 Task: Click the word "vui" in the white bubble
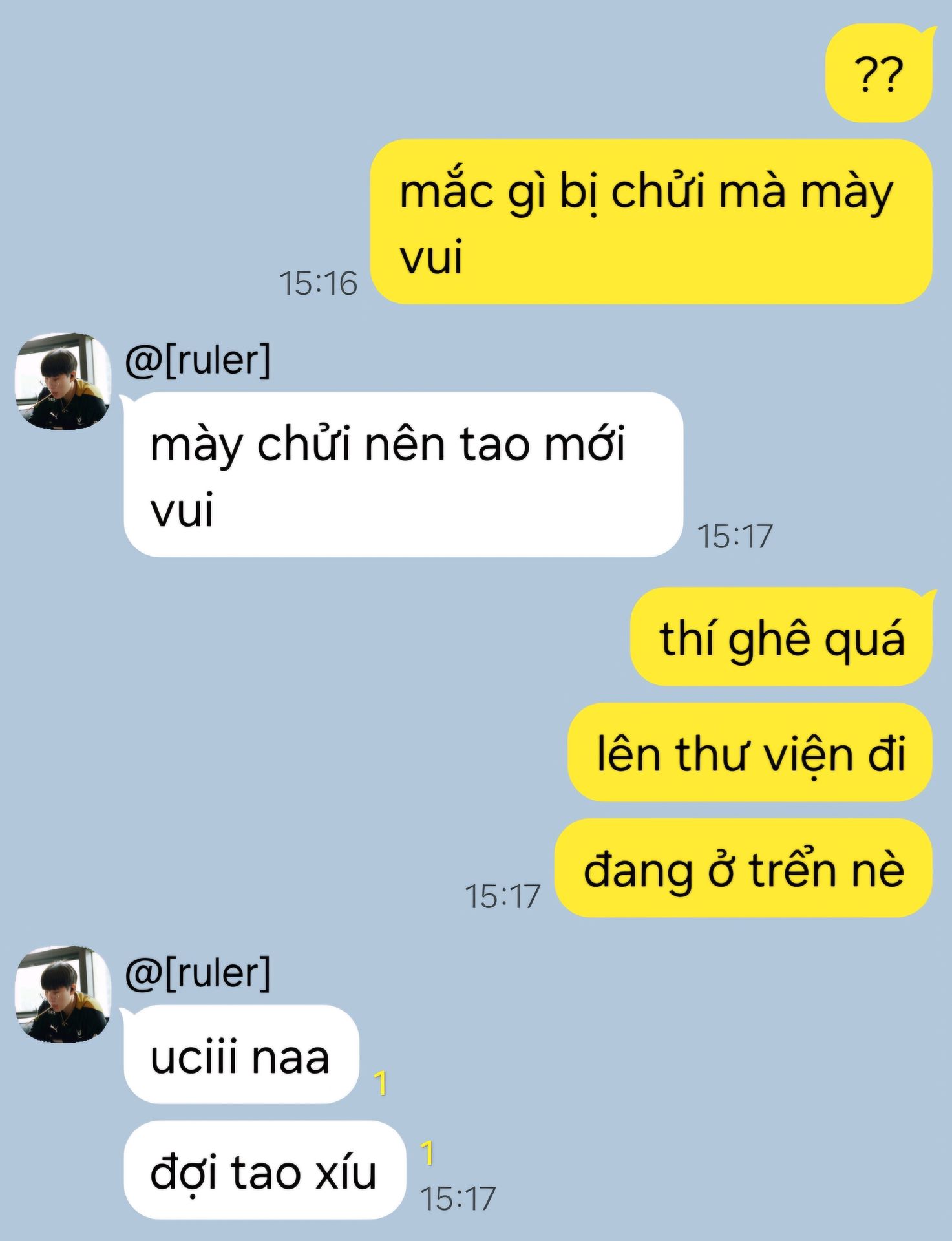(x=182, y=510)
